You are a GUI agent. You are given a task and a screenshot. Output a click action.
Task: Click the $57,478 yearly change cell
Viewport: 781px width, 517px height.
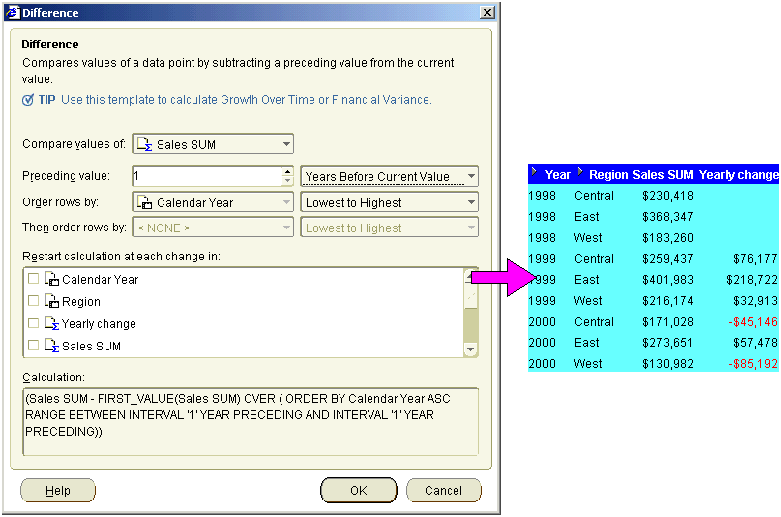(x=755, y=343)
